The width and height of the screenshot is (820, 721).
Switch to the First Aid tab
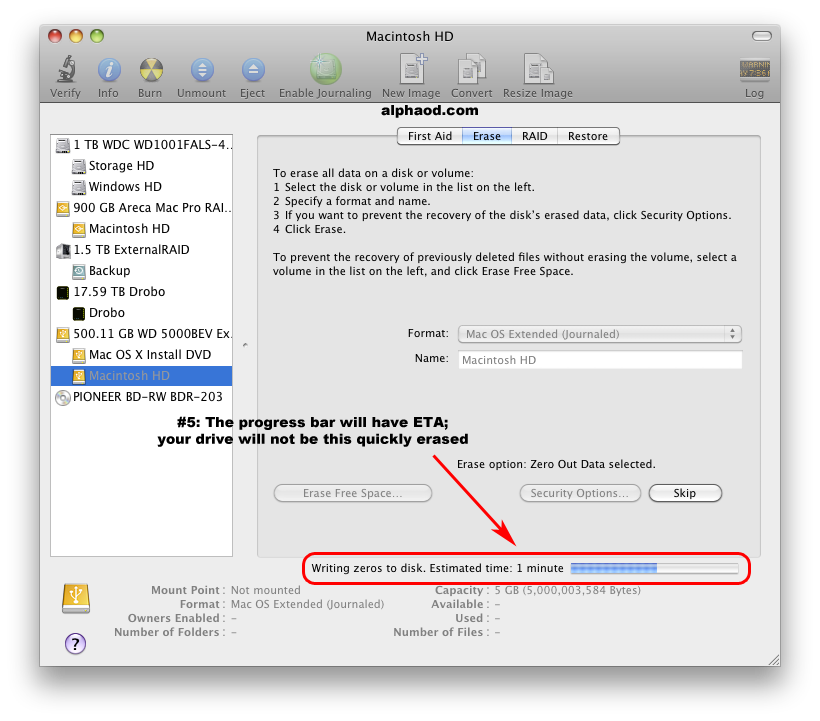click(429, 136)
